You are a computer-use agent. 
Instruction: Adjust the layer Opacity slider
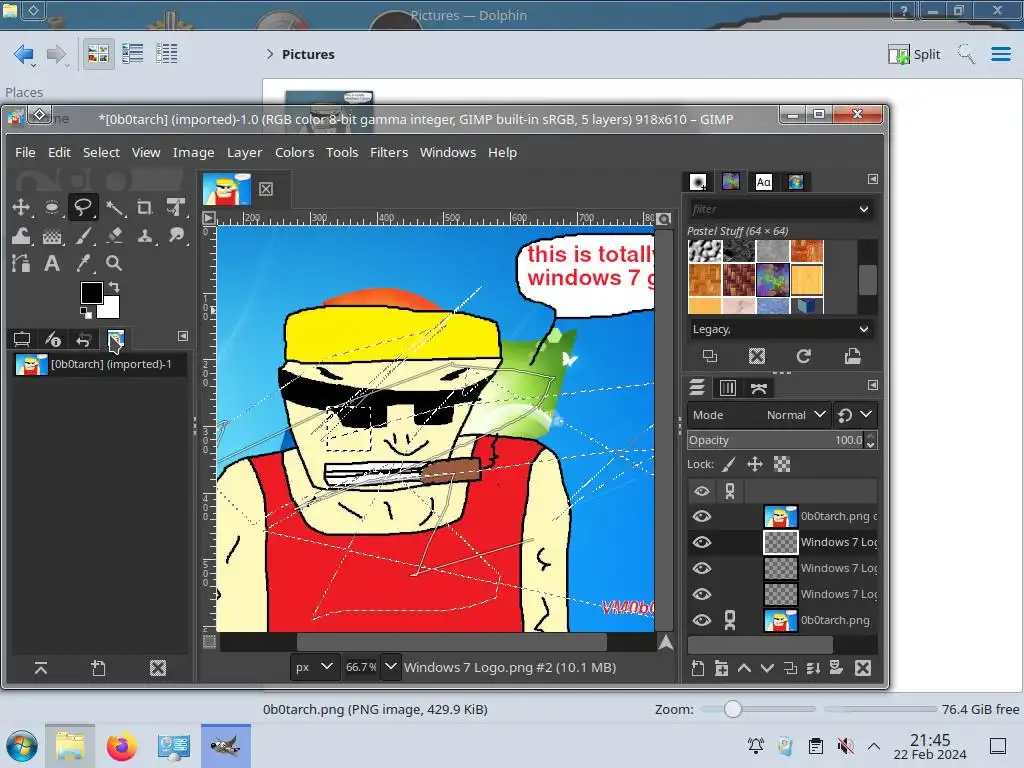pos(776,440)
